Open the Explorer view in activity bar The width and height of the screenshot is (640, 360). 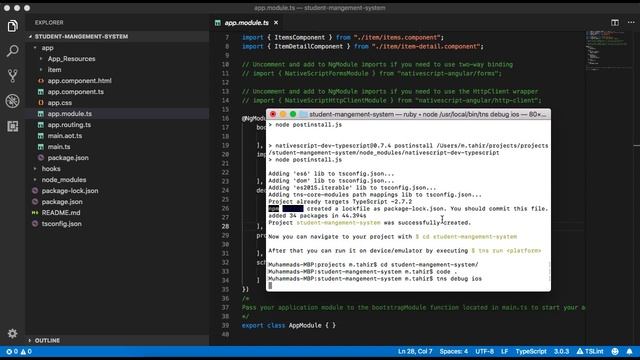point(13,26)
